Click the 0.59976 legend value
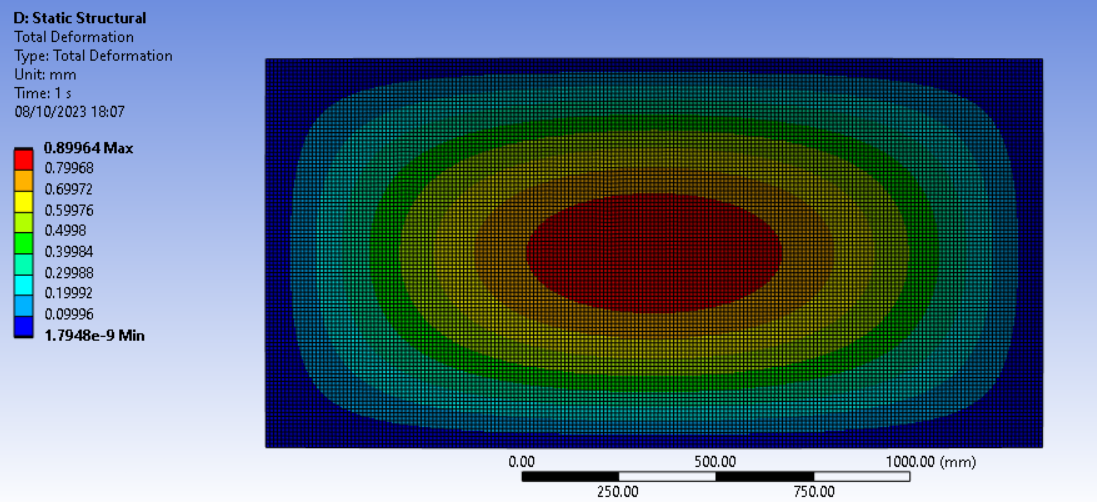 [69, 210]
